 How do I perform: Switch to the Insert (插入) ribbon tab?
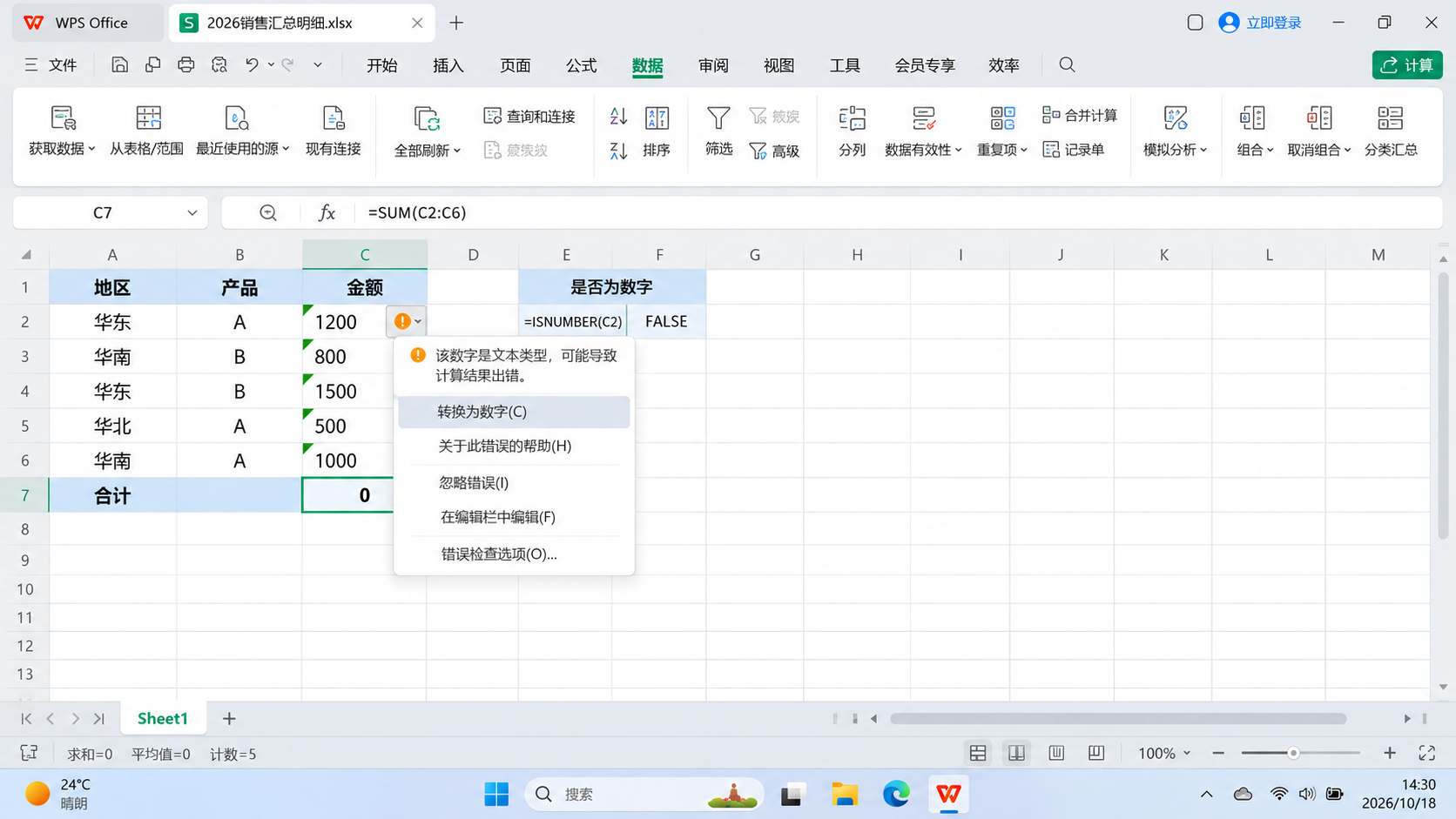[x=448, y=65]
